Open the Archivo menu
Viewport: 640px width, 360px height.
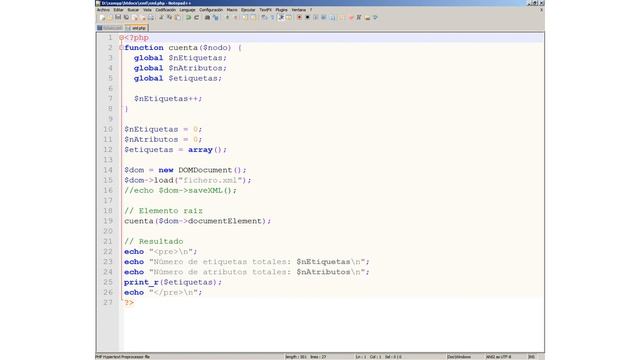tap(103, 10)
